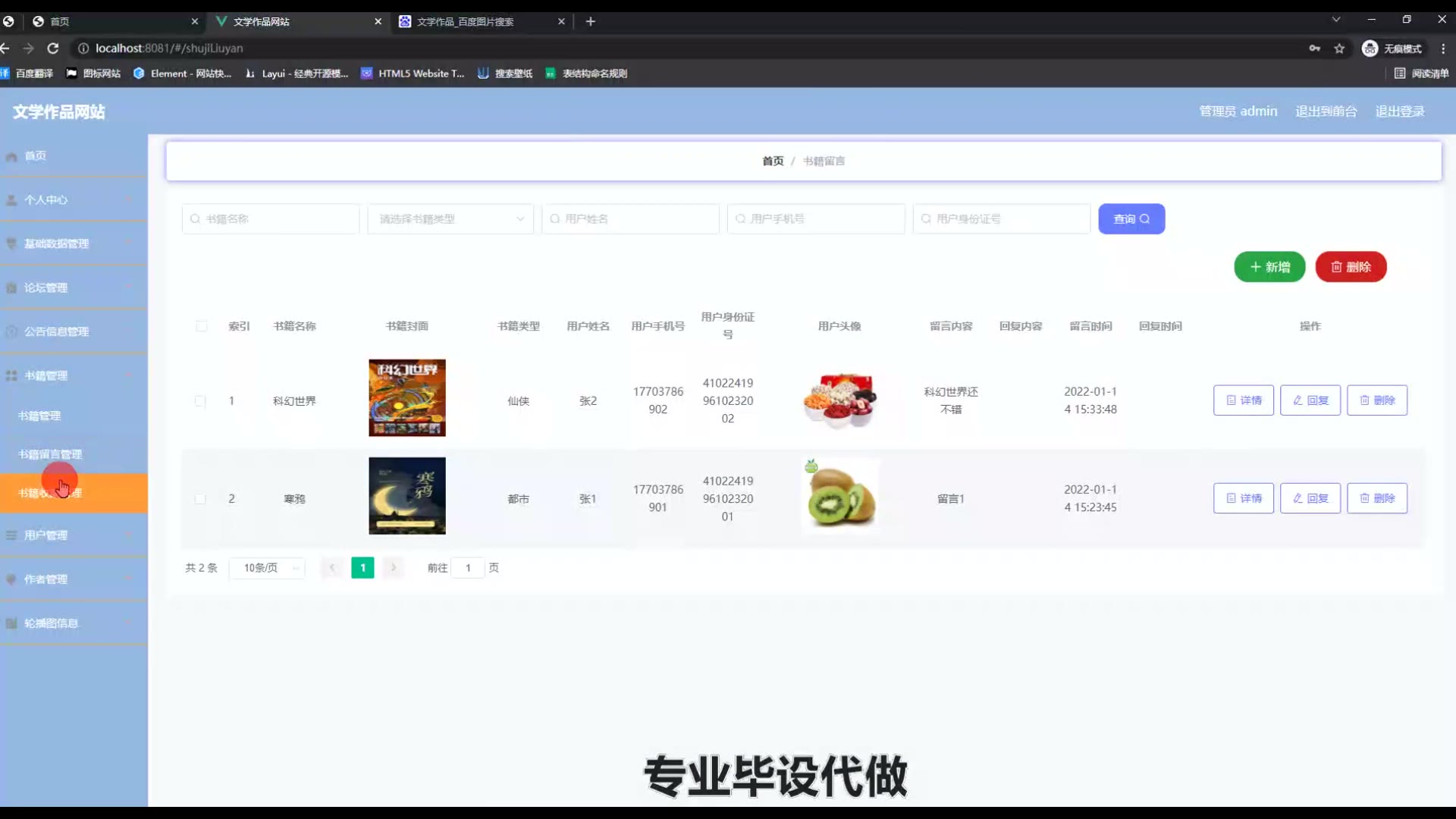
Task: Click the 用户手机号 search input field
Action: point(816,219)
